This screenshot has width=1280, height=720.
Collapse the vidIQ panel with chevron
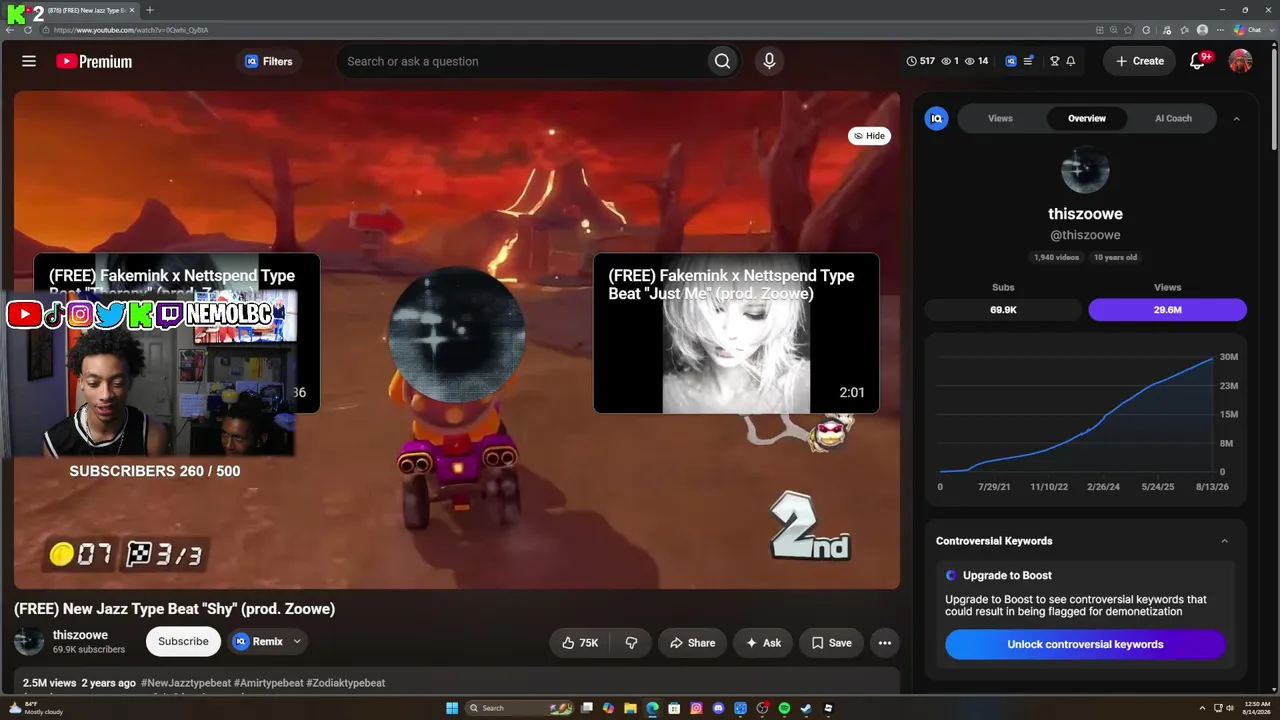pyautogui.click(x=1236, y=118)
